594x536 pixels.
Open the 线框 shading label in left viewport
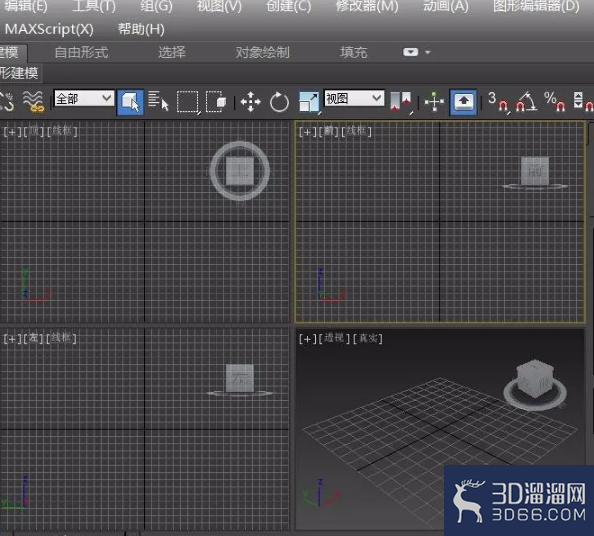tap(61, 338)
